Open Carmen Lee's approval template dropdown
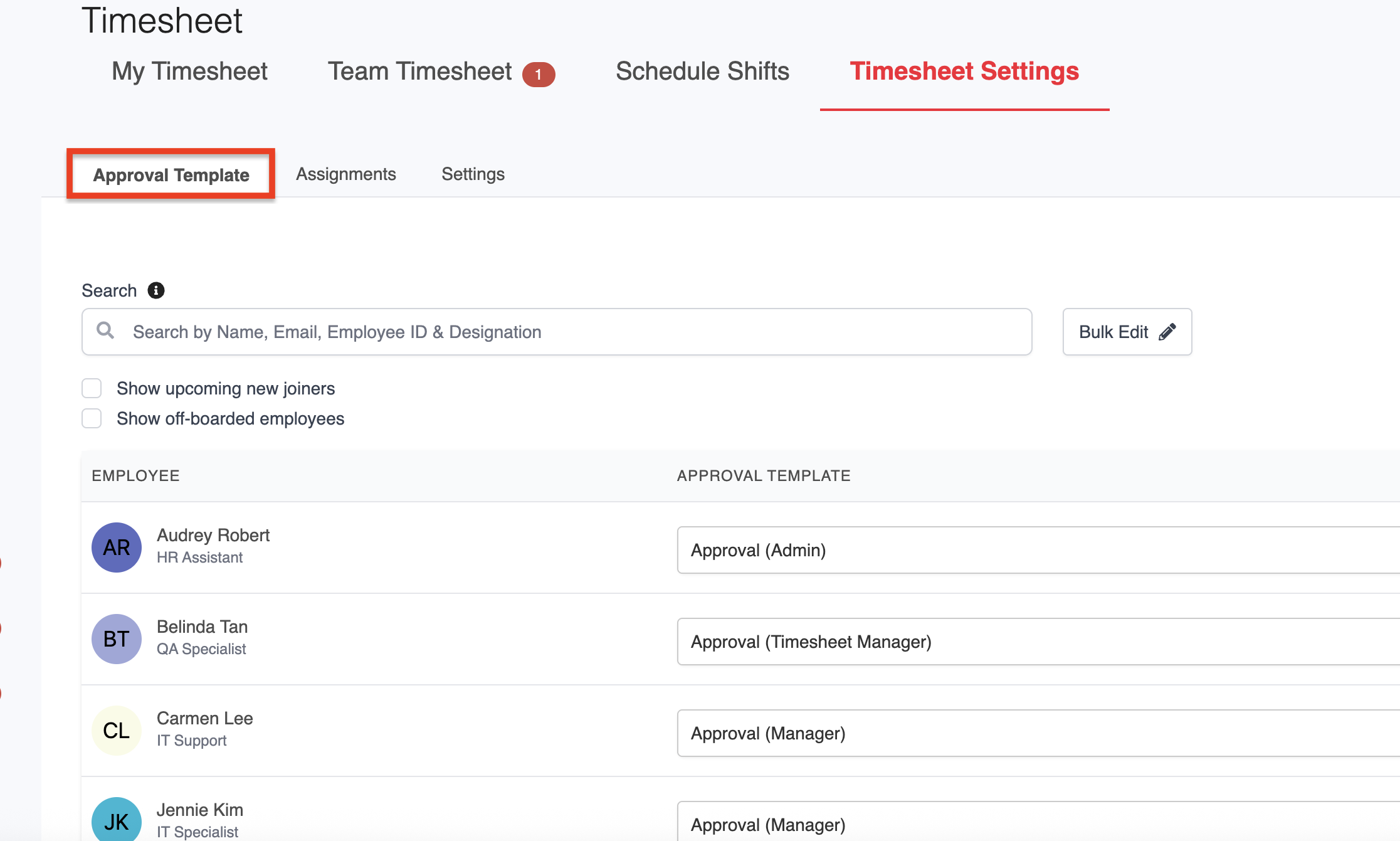This screenshot has width=1400, height=841. (x=1038, y=733)
